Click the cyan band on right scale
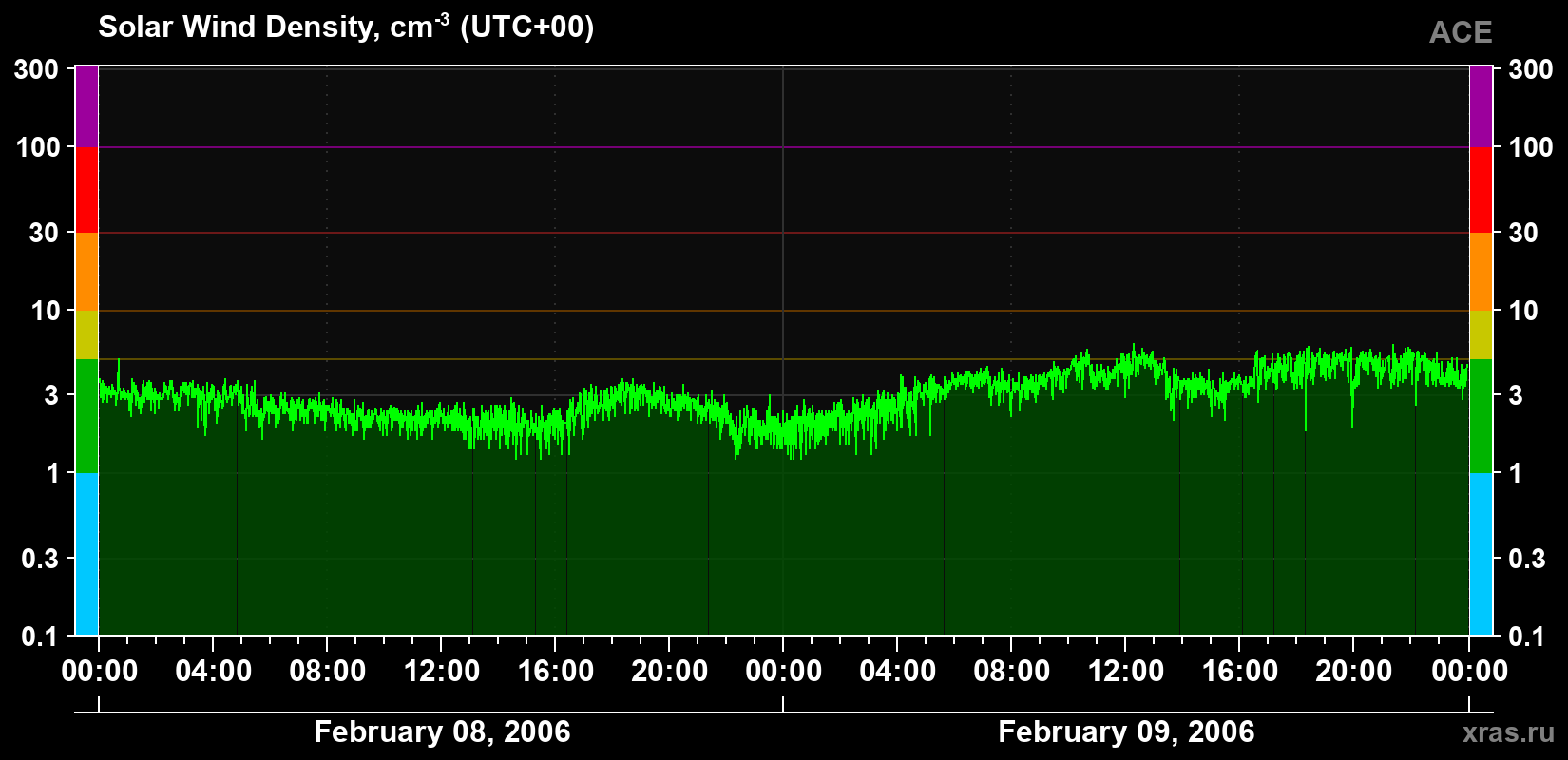1568x760 pixels. click(1481, 554)
